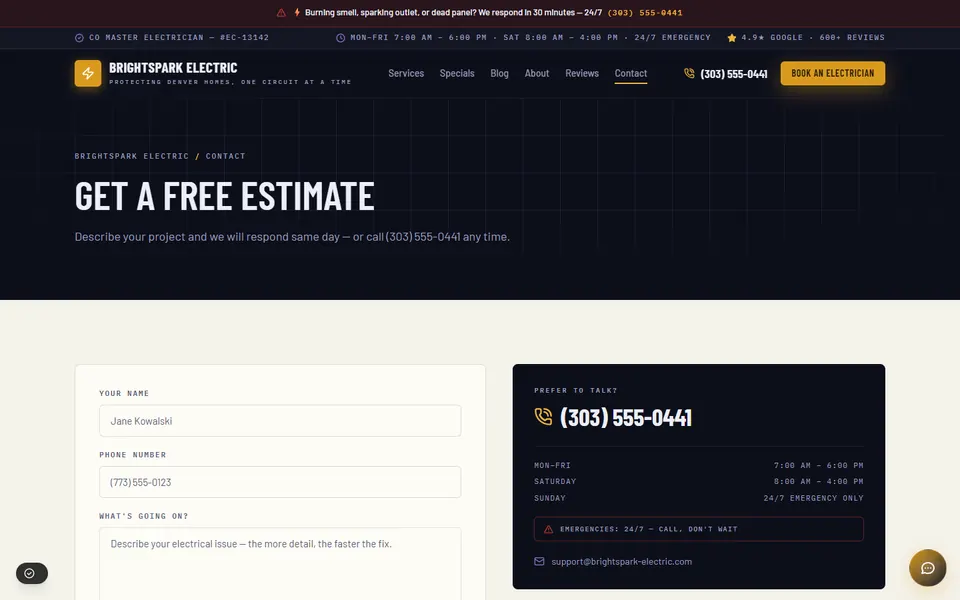960x600 pixels.
Task: Call the header phone number (303) 555-0441
Action: click(x=733, y=74)
